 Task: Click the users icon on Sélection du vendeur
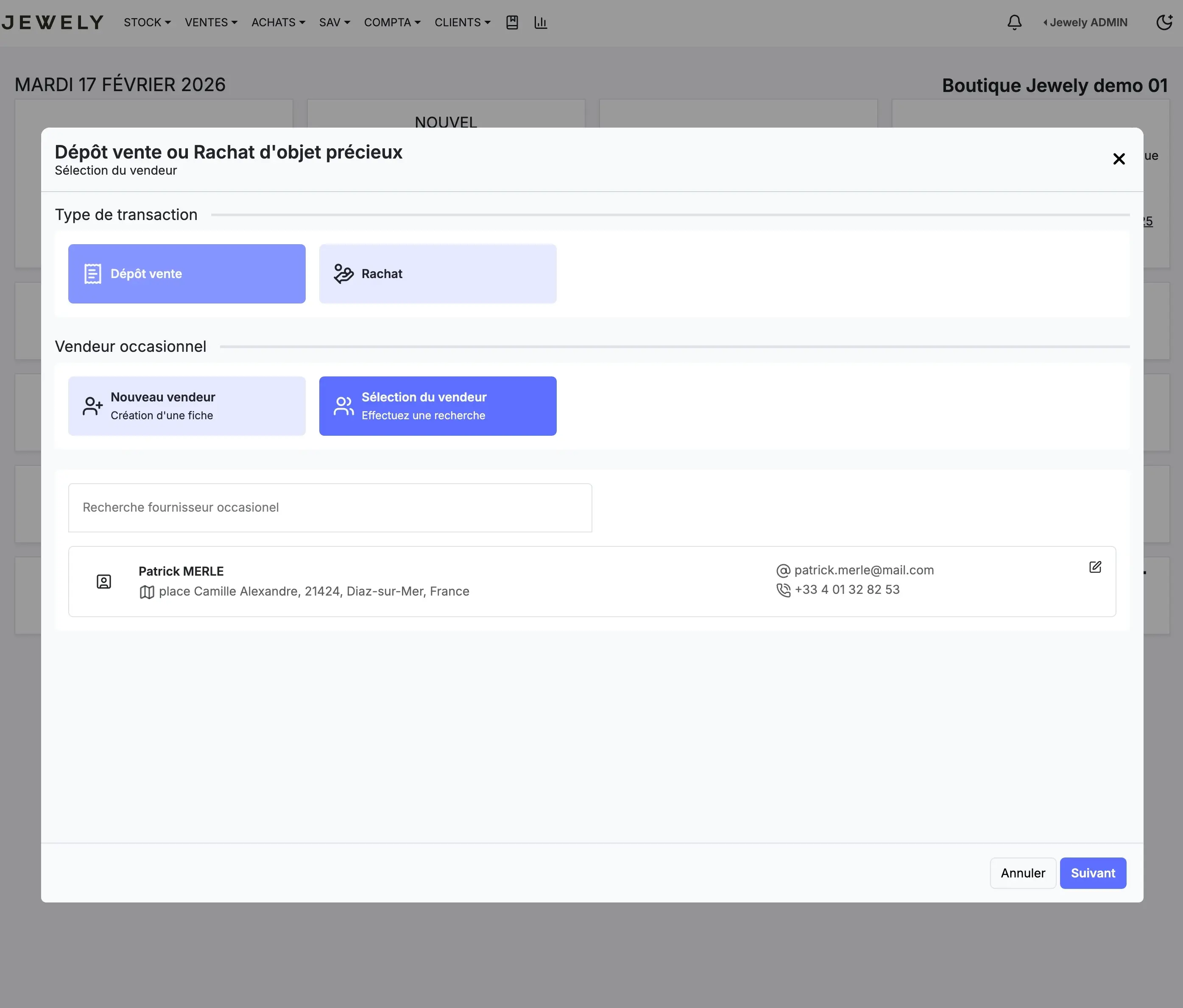pyautogui.click(x=344, y=407)
